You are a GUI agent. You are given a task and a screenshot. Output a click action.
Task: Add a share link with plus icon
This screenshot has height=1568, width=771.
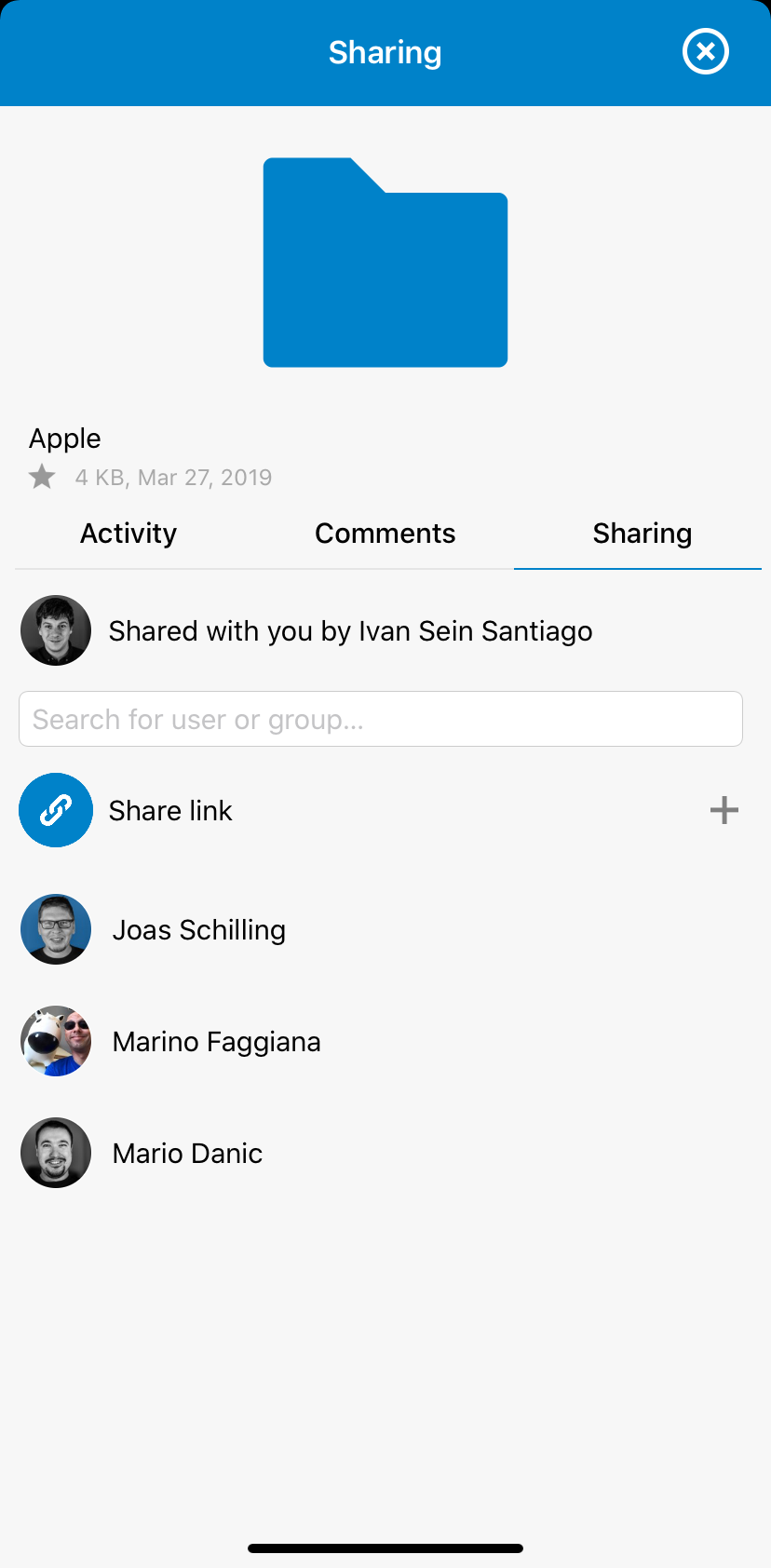pyautogui.click(x=724, y=810)
